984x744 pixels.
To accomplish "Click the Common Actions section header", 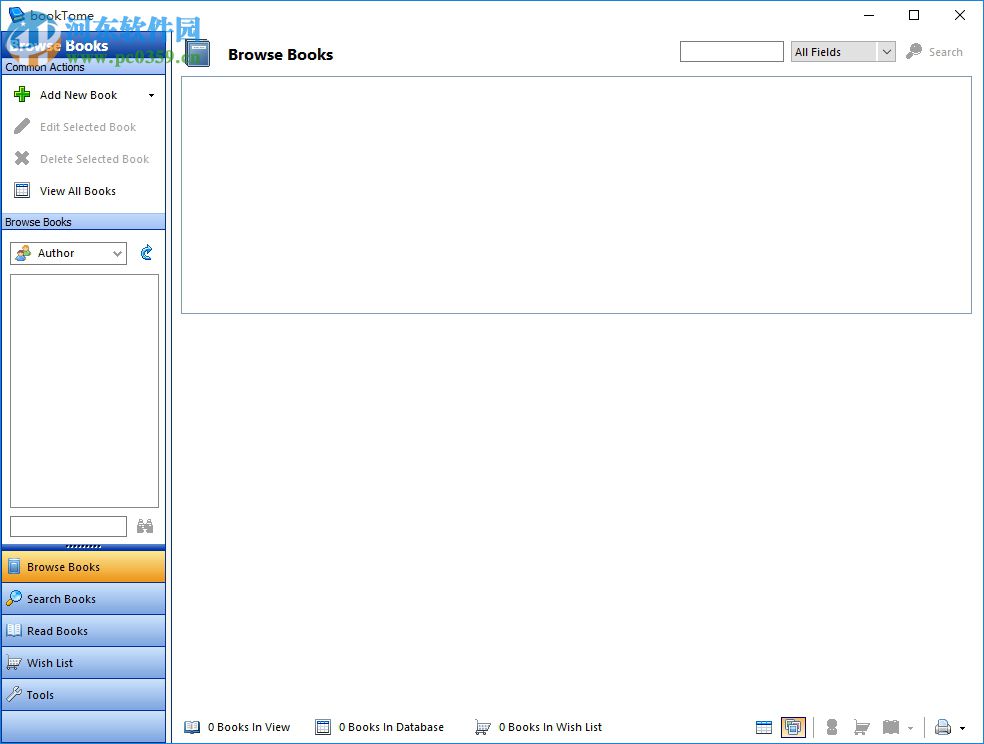I will (83, 67).
